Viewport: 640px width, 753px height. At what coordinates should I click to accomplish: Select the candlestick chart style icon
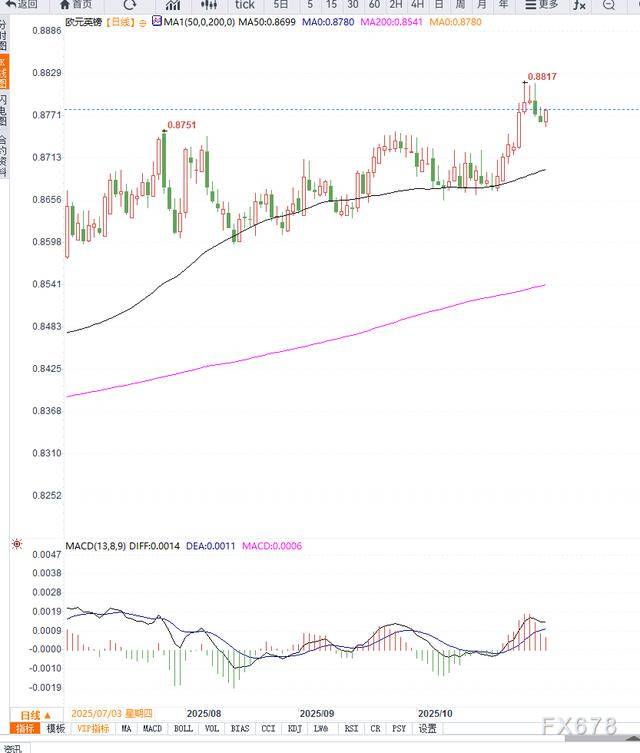(208, 5)
